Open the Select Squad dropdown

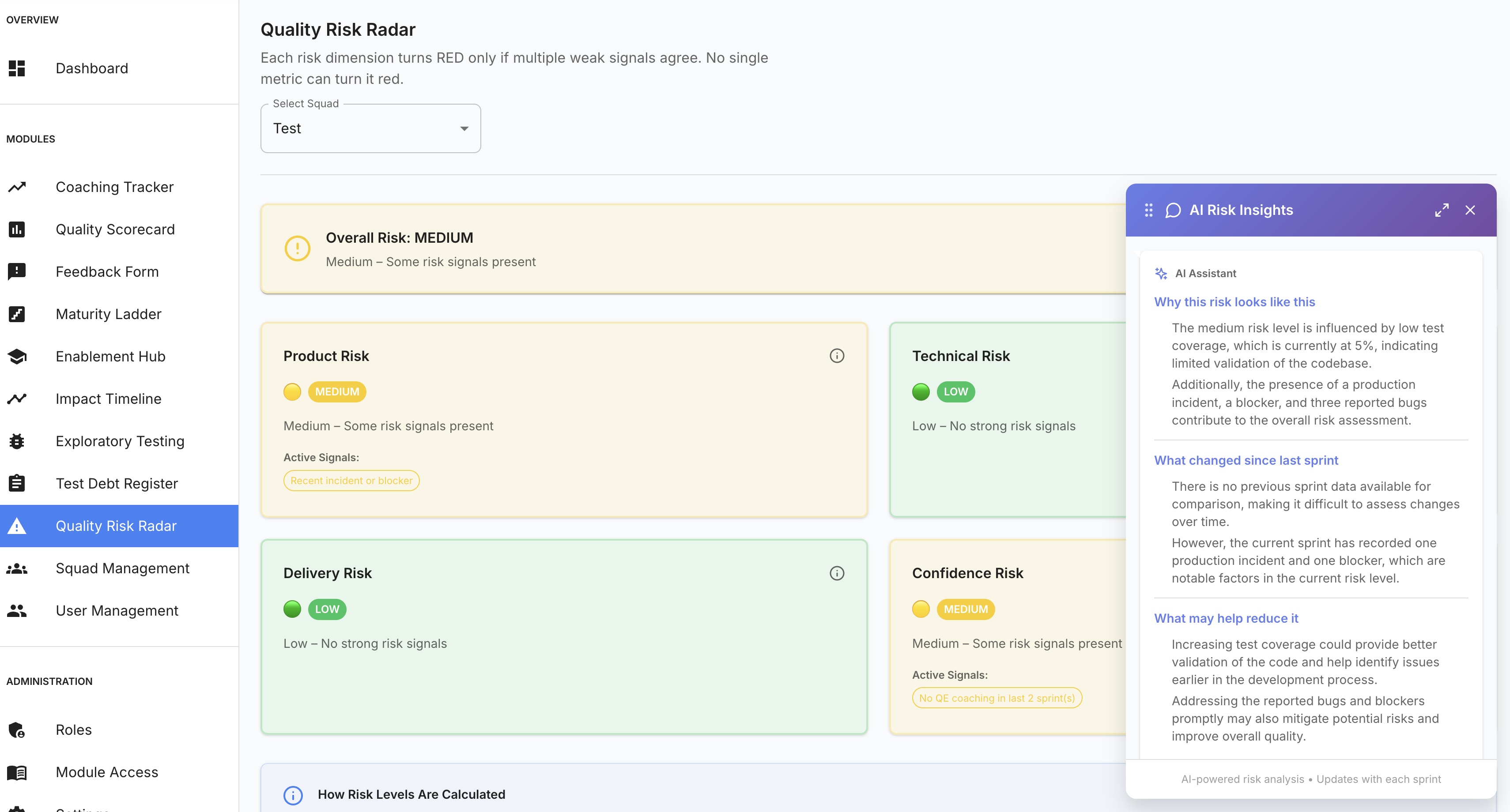tap(370, 128)
